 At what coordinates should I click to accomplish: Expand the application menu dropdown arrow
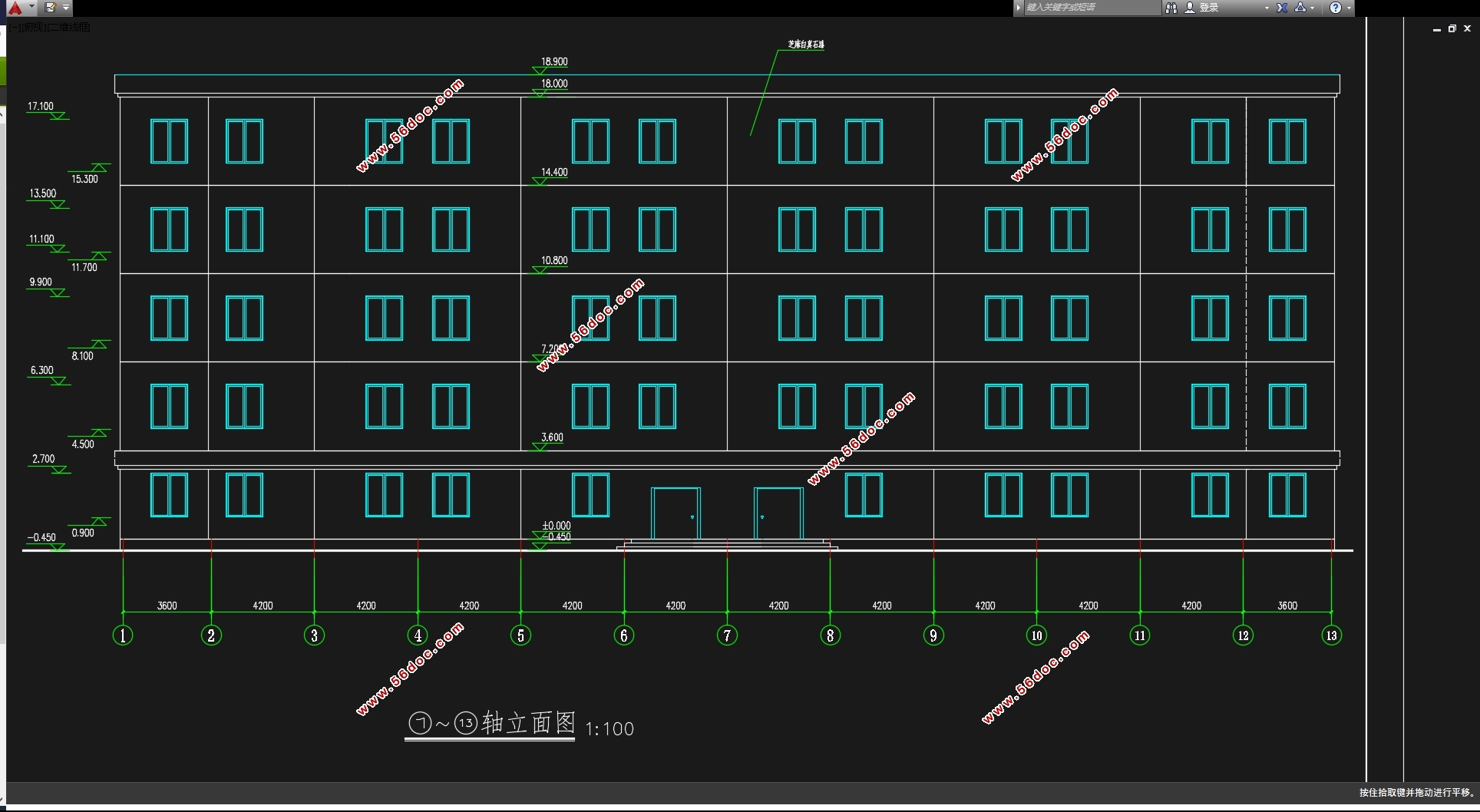pos(31,7)
